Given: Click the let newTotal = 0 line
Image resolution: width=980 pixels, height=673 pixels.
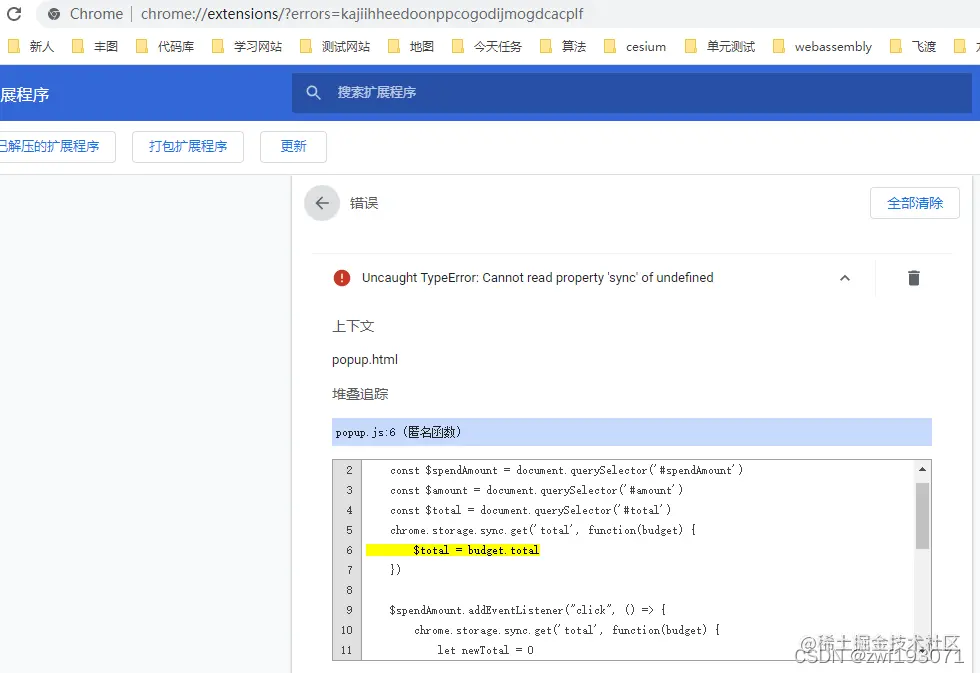Looking at the screenshot, I should coord(486,650).
